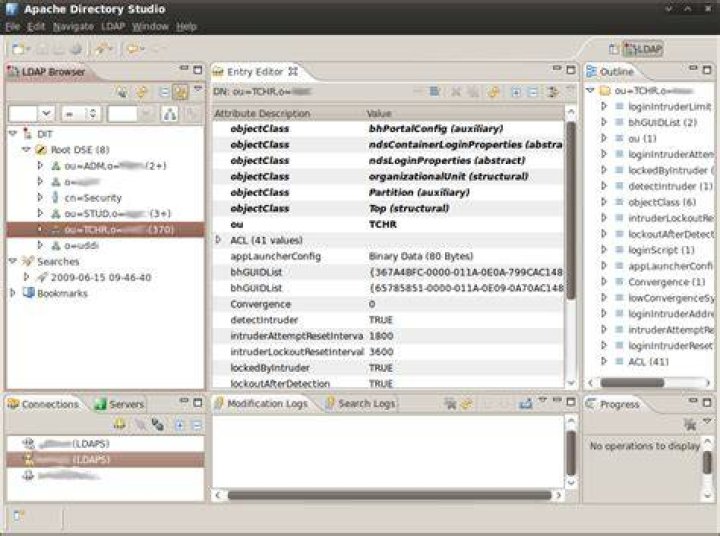This screenshot has height=536, width=720.
Task: Click the open-perspective icon left of LDAP
Action: 613,49
